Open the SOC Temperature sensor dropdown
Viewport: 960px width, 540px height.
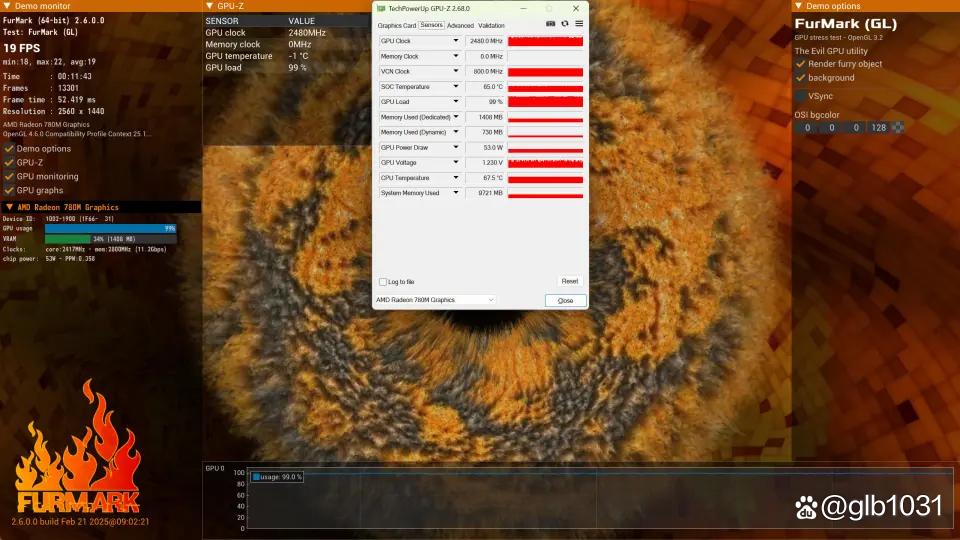click(x=456, y=87)
